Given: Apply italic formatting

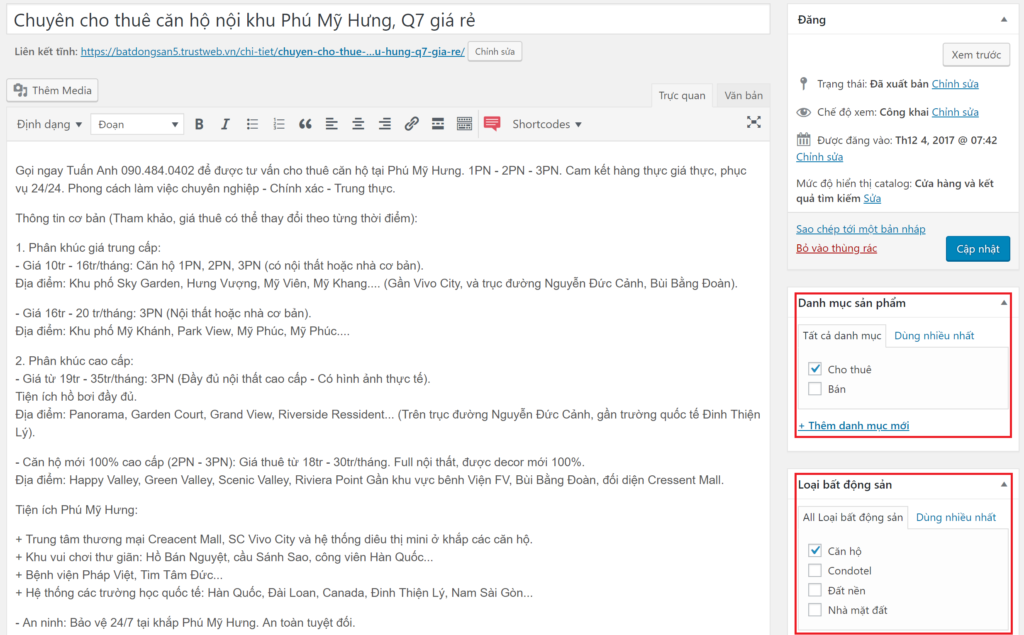Looking at the screenshot, I should coord(225,124).
